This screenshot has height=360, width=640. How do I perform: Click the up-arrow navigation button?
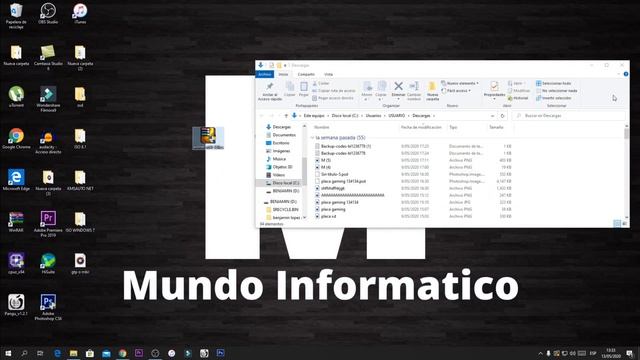286,116
